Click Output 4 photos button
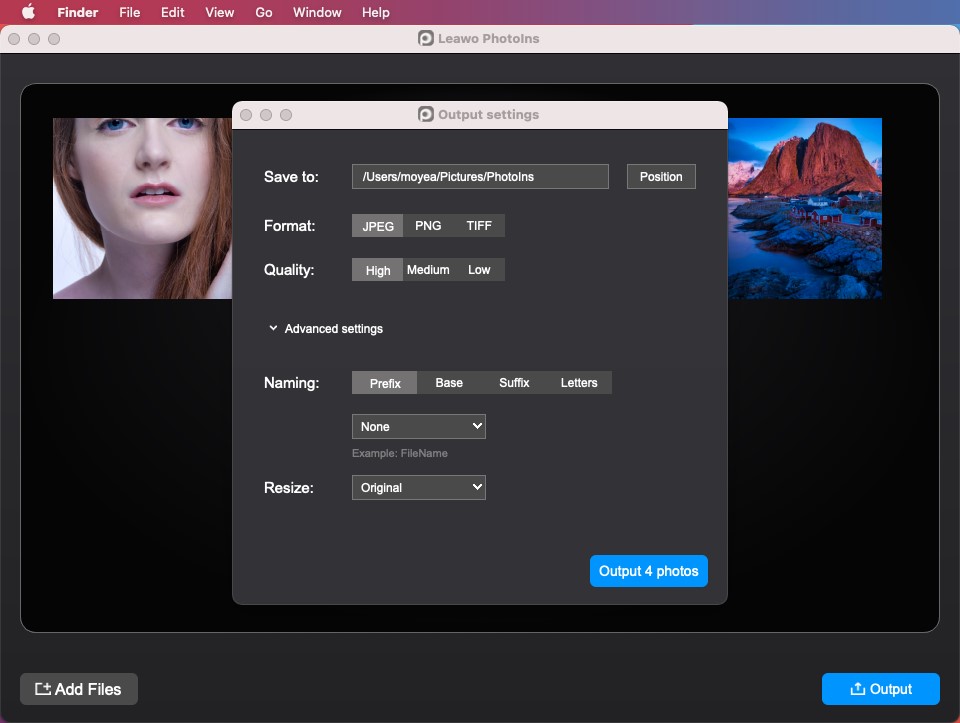The image size is (960, 723). 648,571
